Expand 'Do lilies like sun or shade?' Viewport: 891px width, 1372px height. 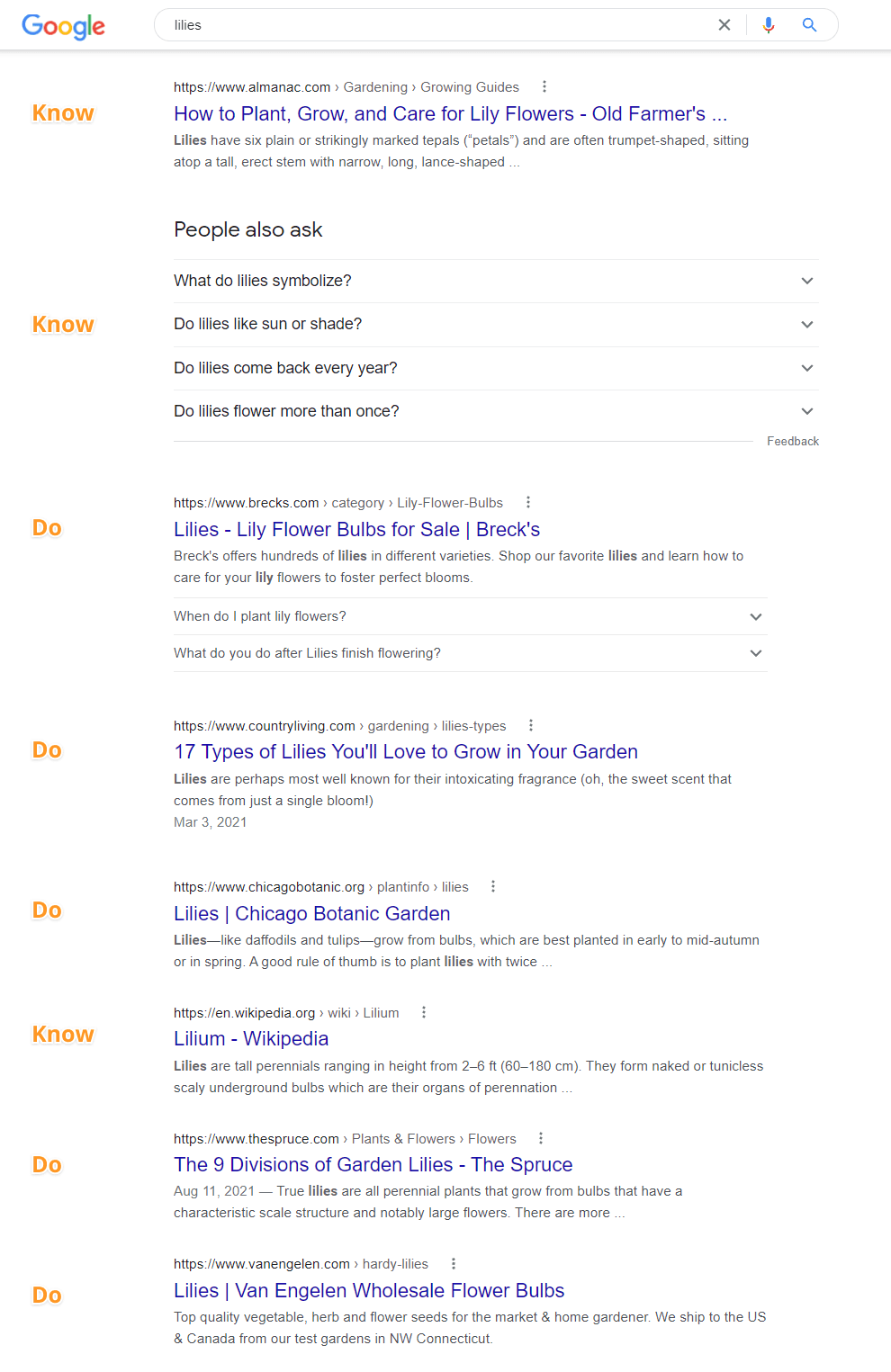pyautogui.click(x=496, y=324)
